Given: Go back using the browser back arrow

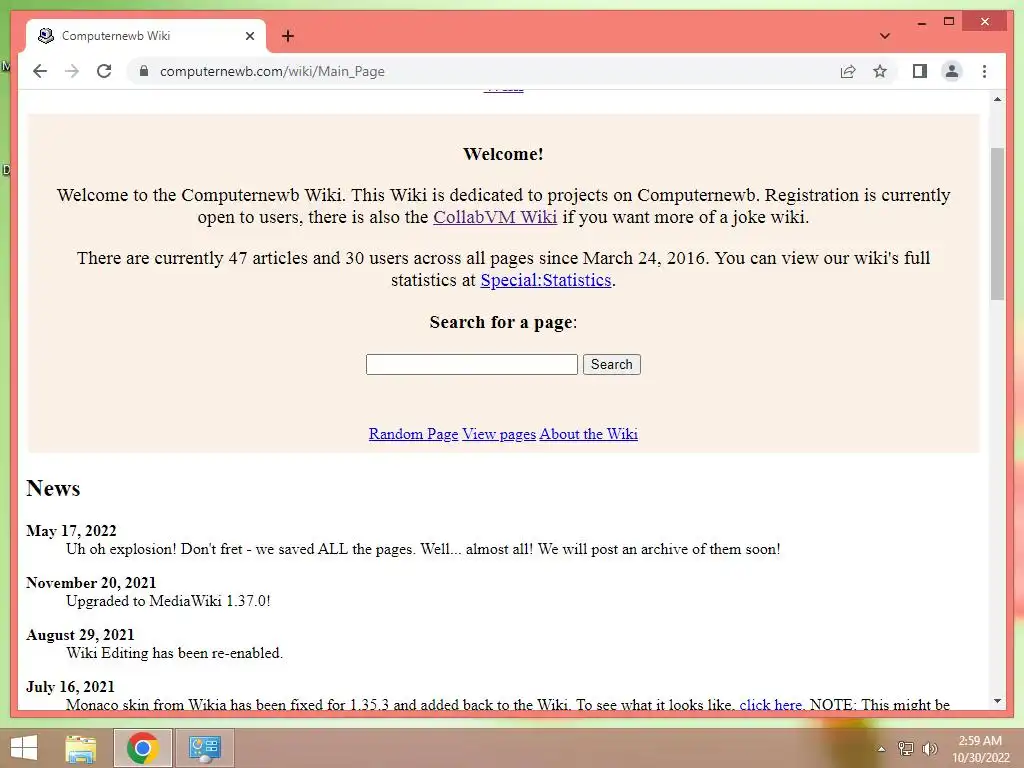Looking at the screenshot, I should coord(40,71).
